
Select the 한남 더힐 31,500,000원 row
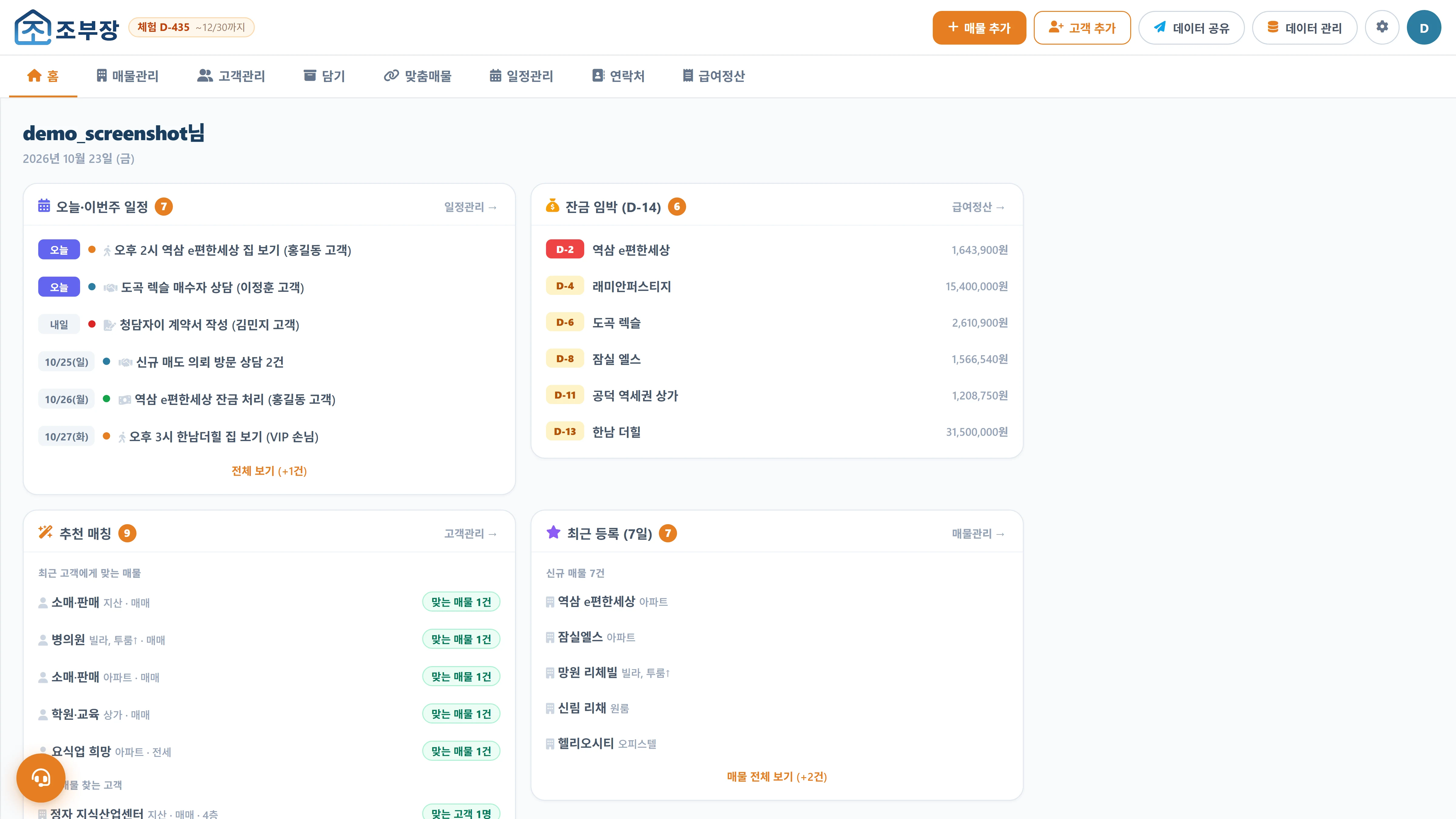click(x=777, y=432)
